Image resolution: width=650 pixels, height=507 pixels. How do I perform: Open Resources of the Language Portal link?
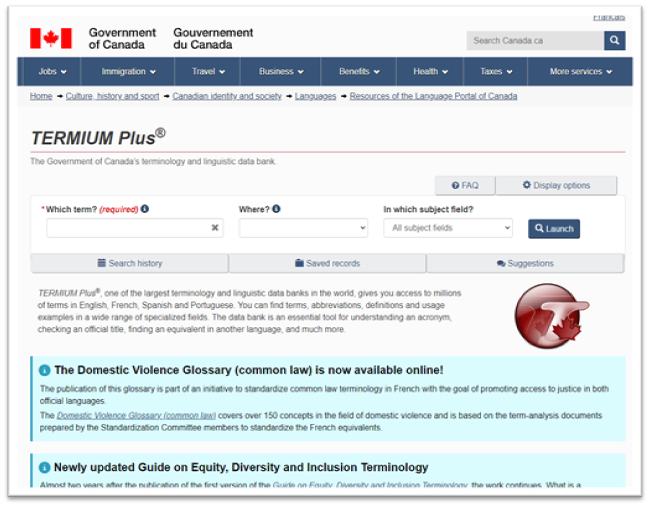coord(433,96)
